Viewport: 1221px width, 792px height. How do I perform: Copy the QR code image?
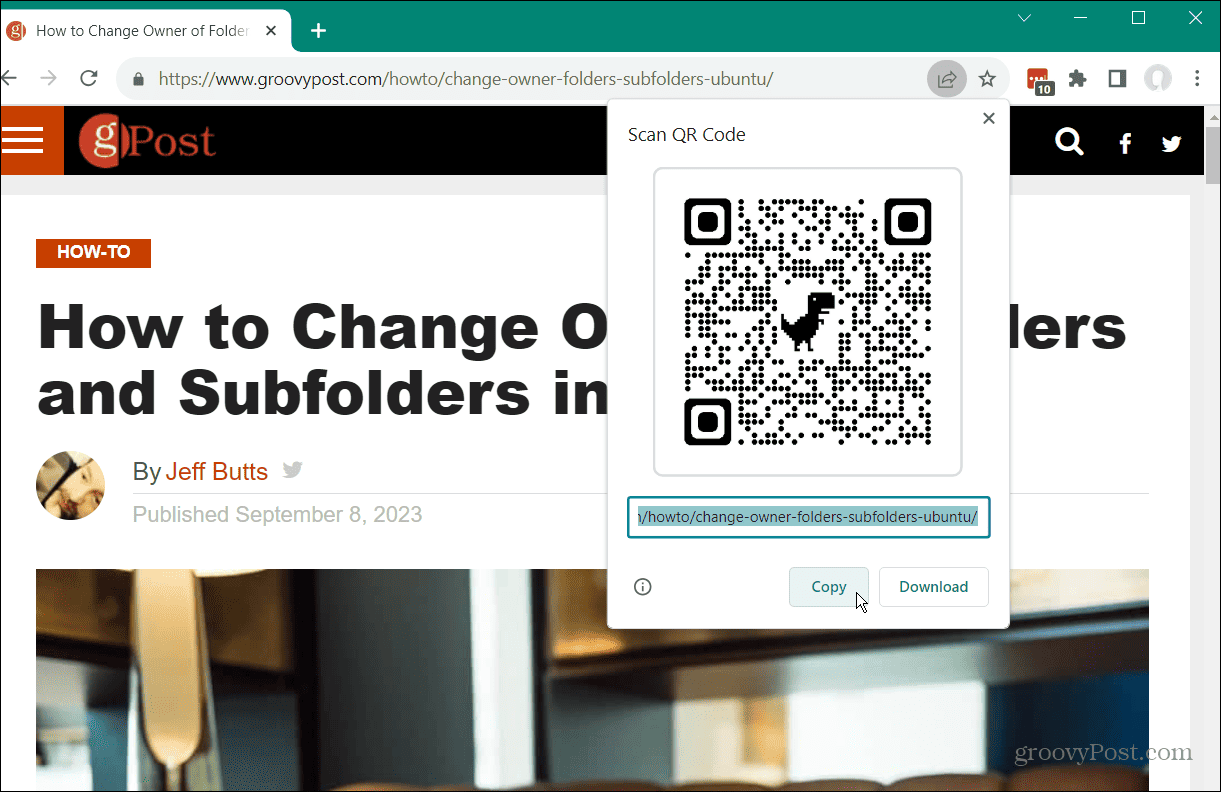click(x=828, y=587)
